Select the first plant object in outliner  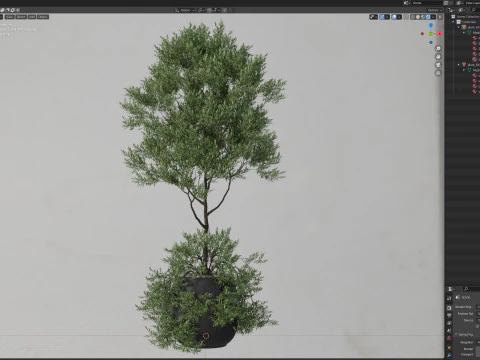pos(471,27)
